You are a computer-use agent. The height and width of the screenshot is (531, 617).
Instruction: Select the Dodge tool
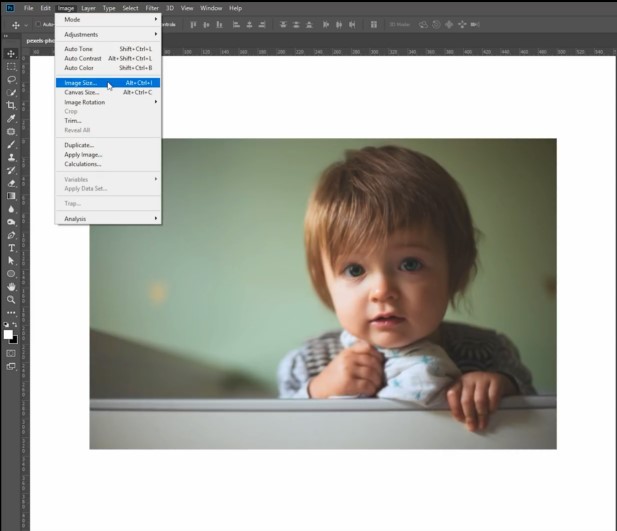[11, 222]
